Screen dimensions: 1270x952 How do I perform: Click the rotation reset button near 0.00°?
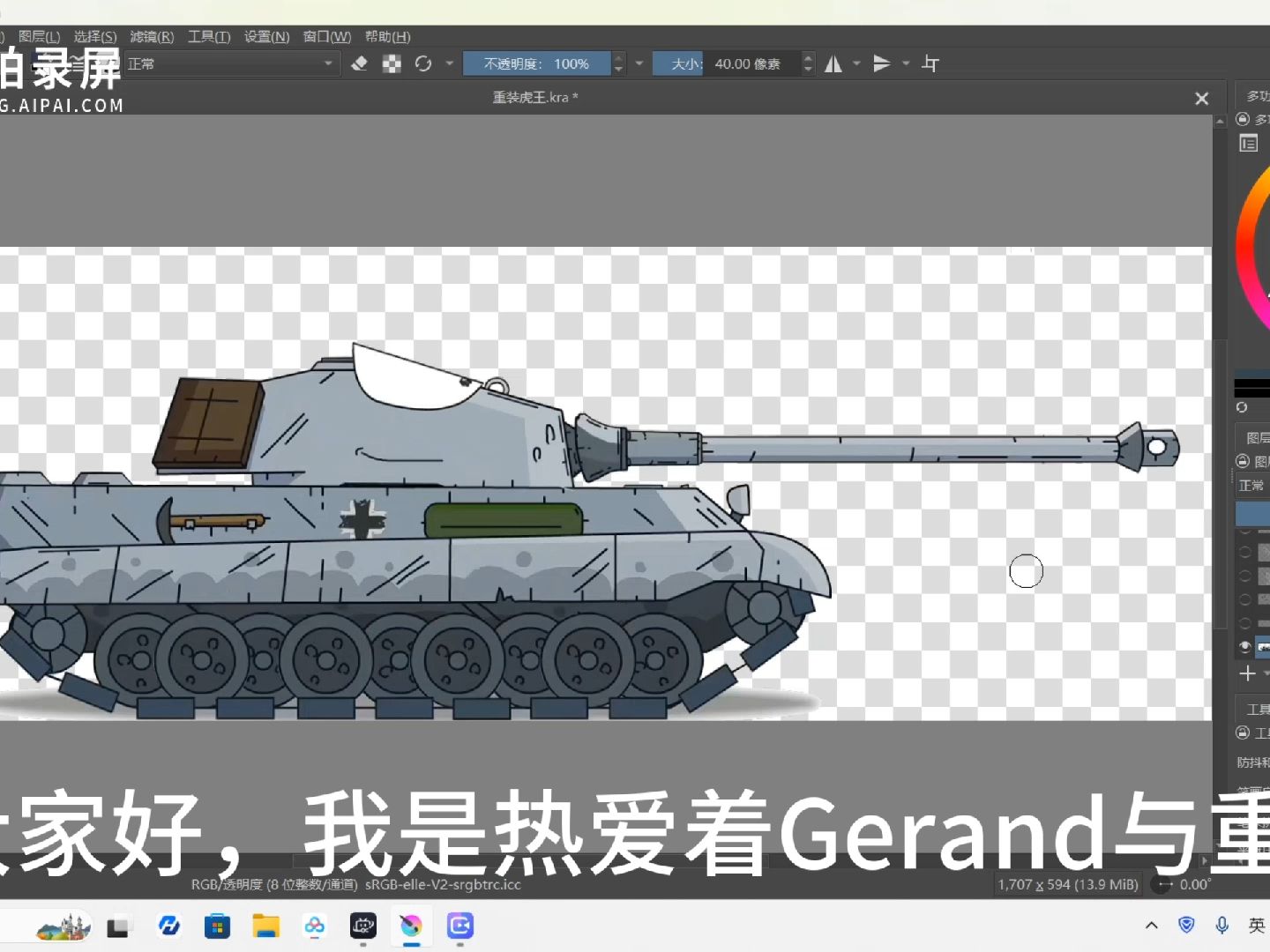pyautogui.click(x=1162, y=884)
